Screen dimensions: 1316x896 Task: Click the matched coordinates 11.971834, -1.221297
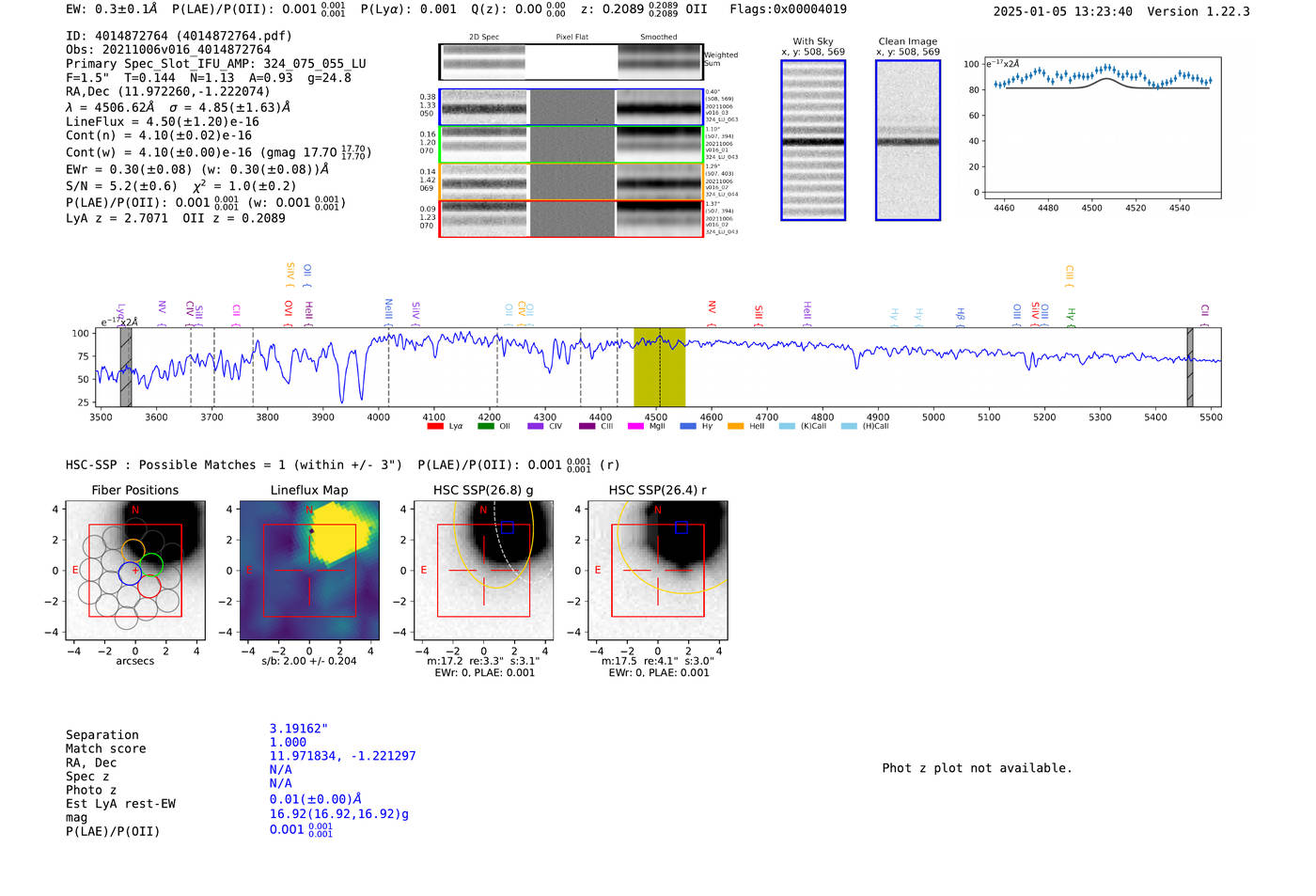(x=342, y=756)
